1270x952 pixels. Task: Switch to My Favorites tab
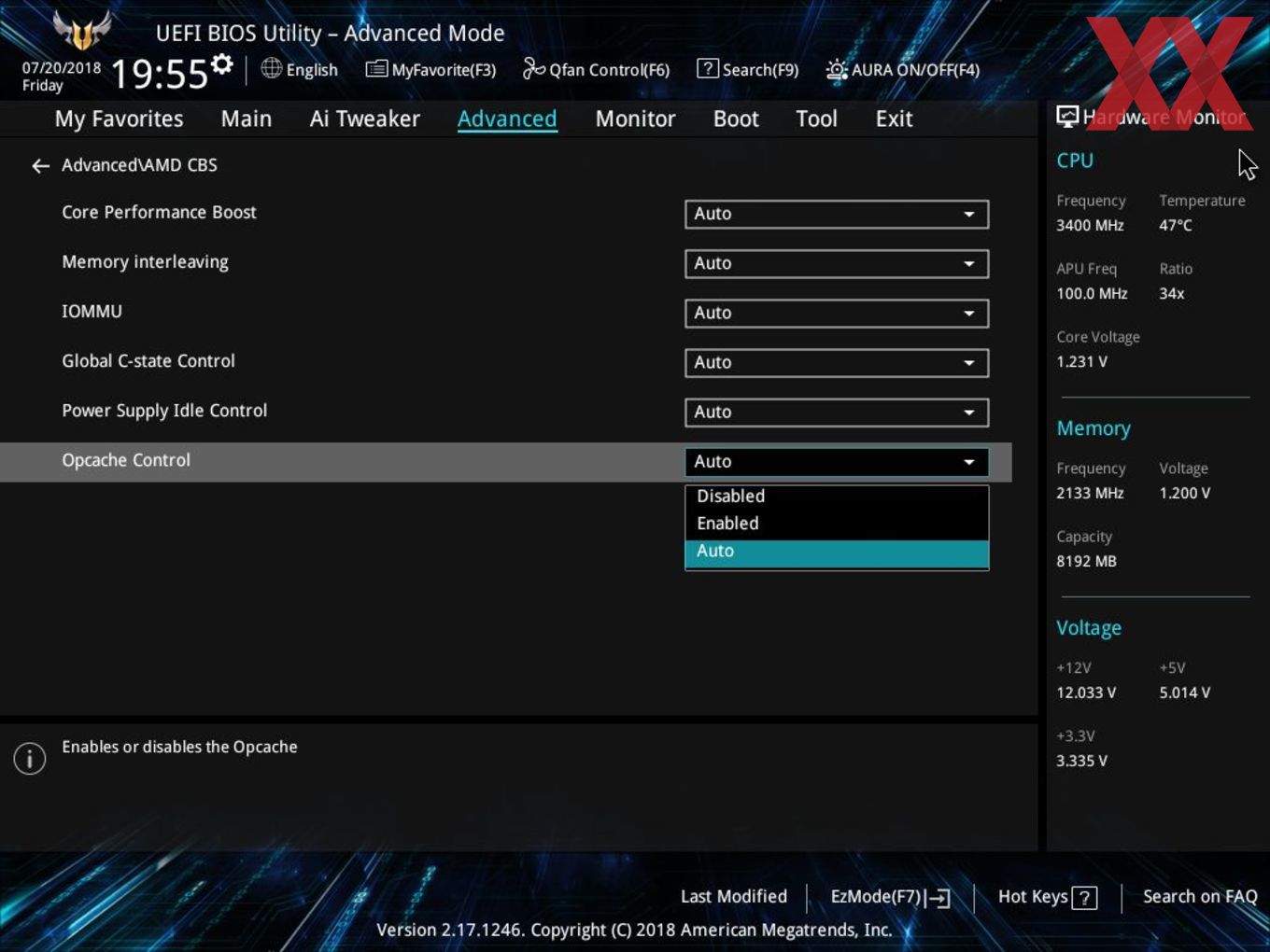click(119, 119)
